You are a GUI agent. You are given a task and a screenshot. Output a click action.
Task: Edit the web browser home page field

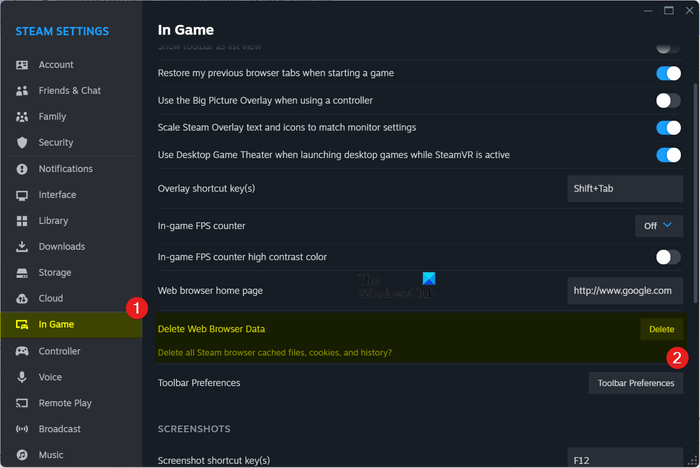625,291
